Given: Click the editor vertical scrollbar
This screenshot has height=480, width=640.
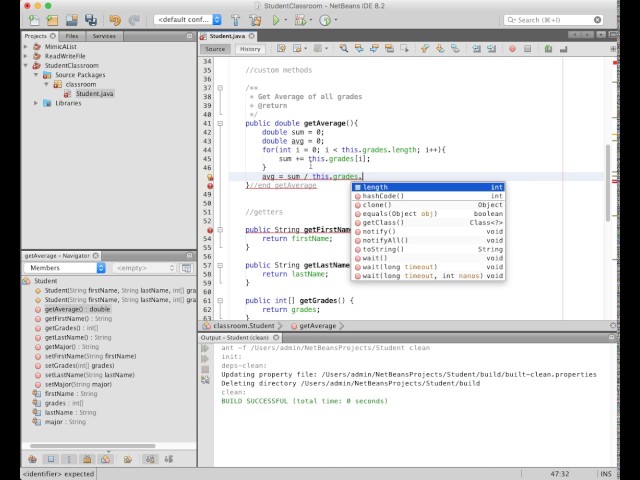Looking at the screenshot, I should coord(608,182).
